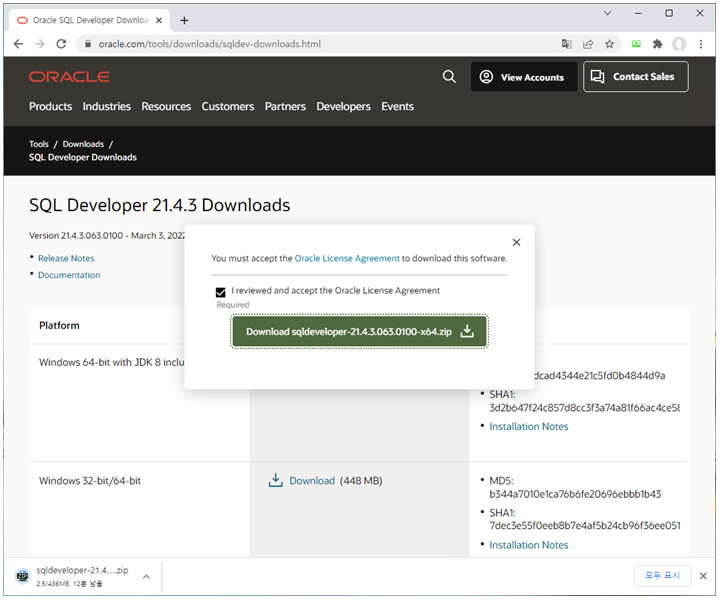Open the Oracle License Agreement link
Screen dimensions: 721x601
[x=347, y=258]
